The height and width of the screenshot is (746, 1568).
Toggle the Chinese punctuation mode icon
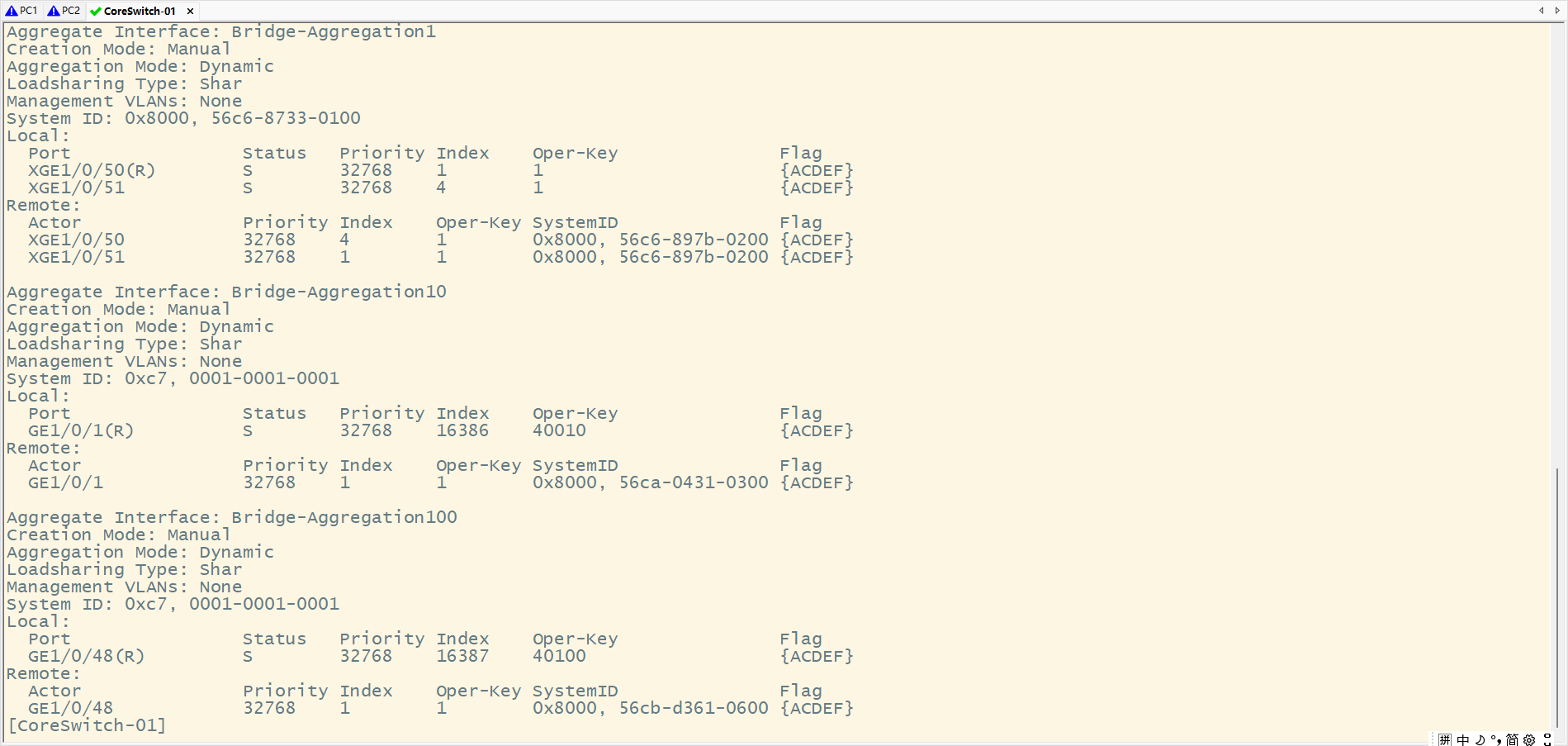click(x=1495, y=739)
